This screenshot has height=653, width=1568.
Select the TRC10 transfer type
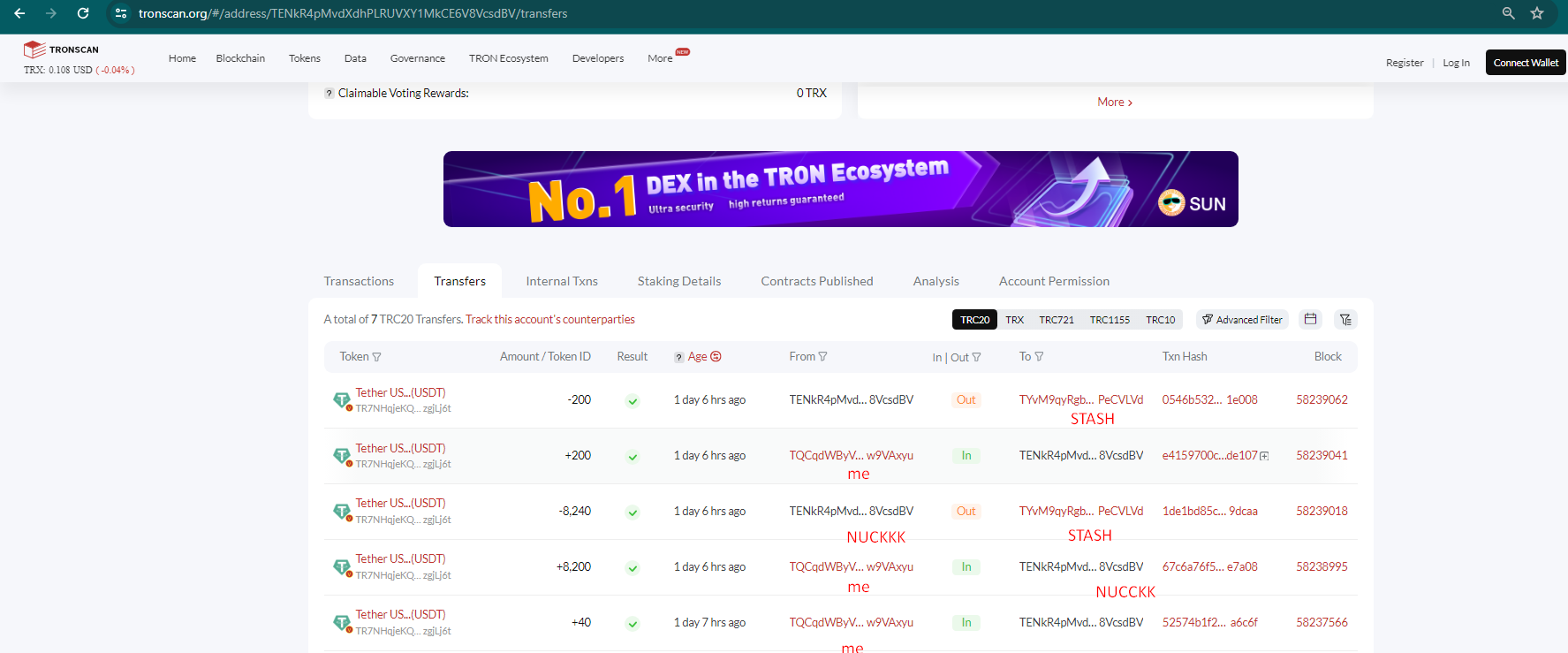pyautogui.click(x=1161, y=320)
